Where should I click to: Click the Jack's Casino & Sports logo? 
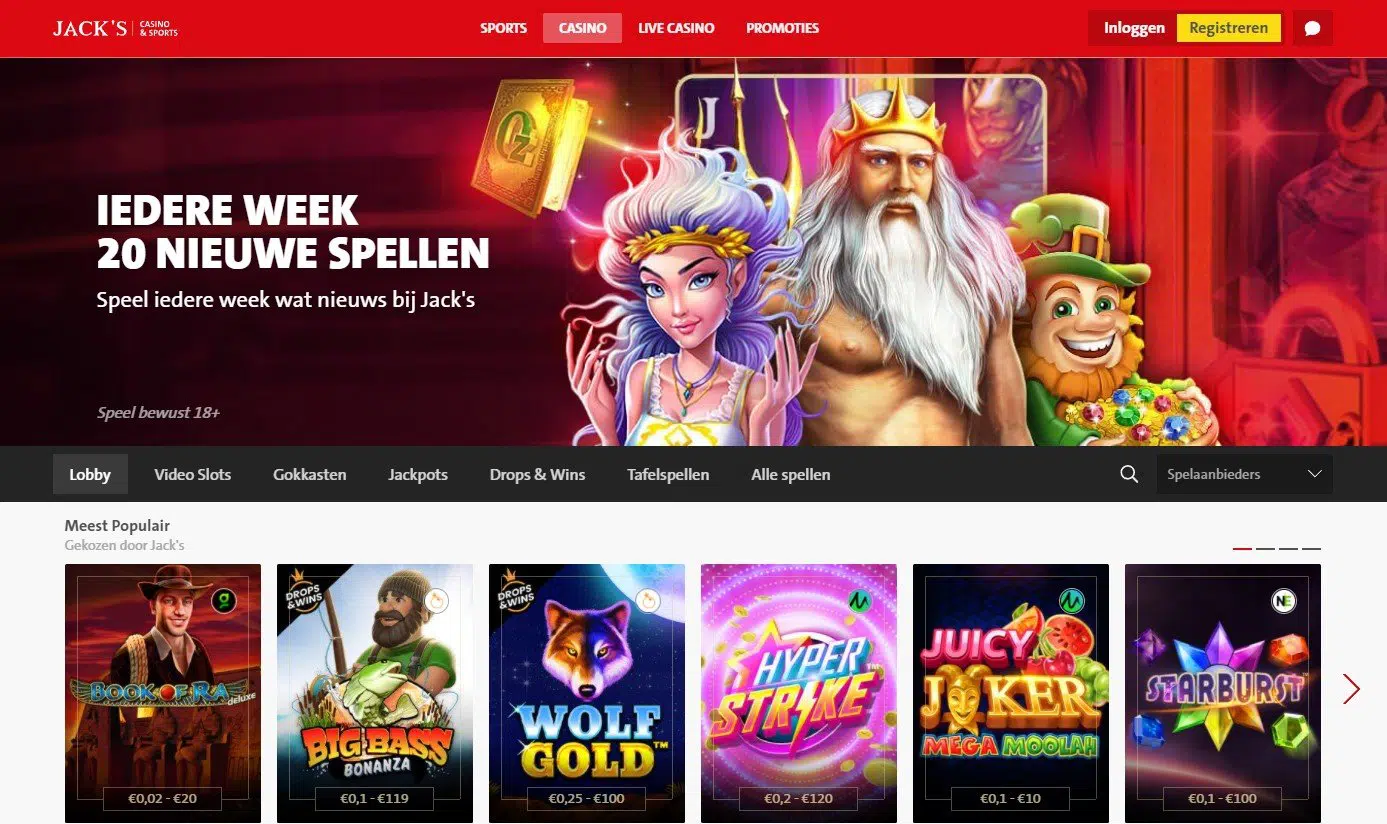pos(115,28)
